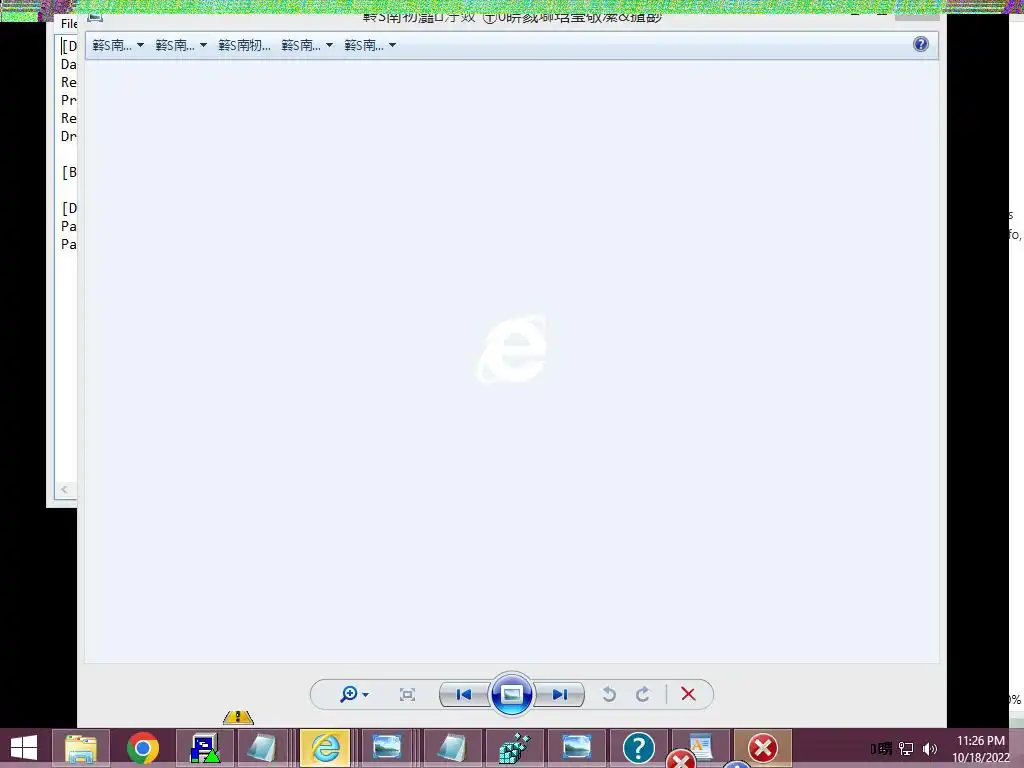Show the picture at actual size
The image size is (1024, 768).
407,694
